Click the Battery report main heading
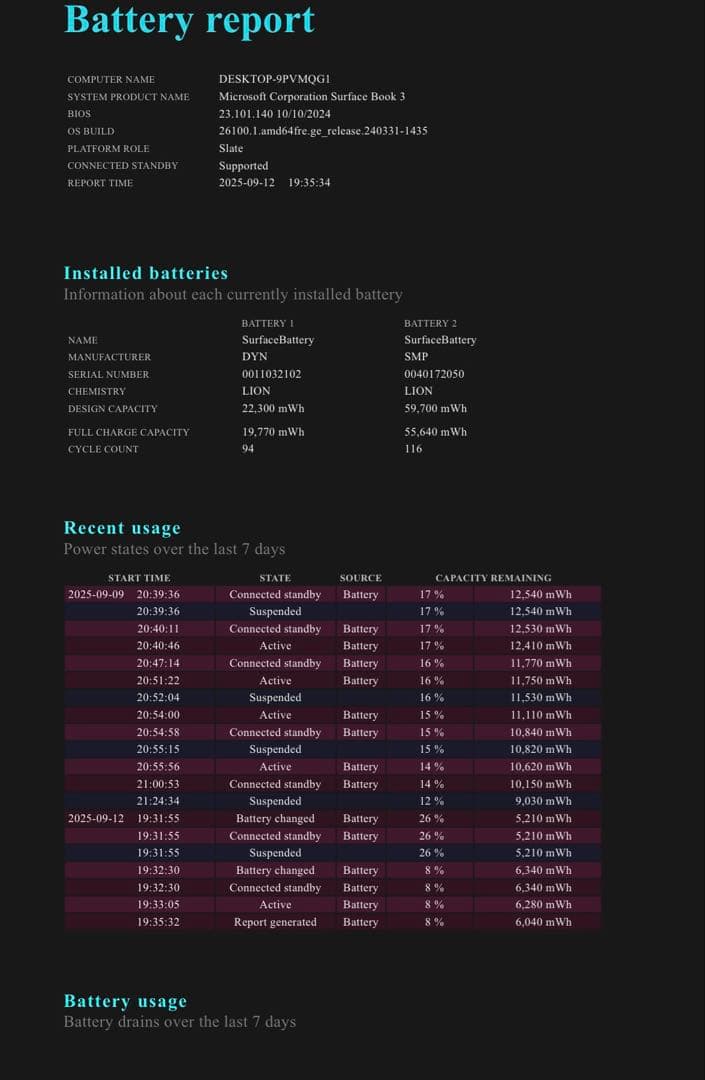Screen dimensions: 705x1080 [189, 20]
